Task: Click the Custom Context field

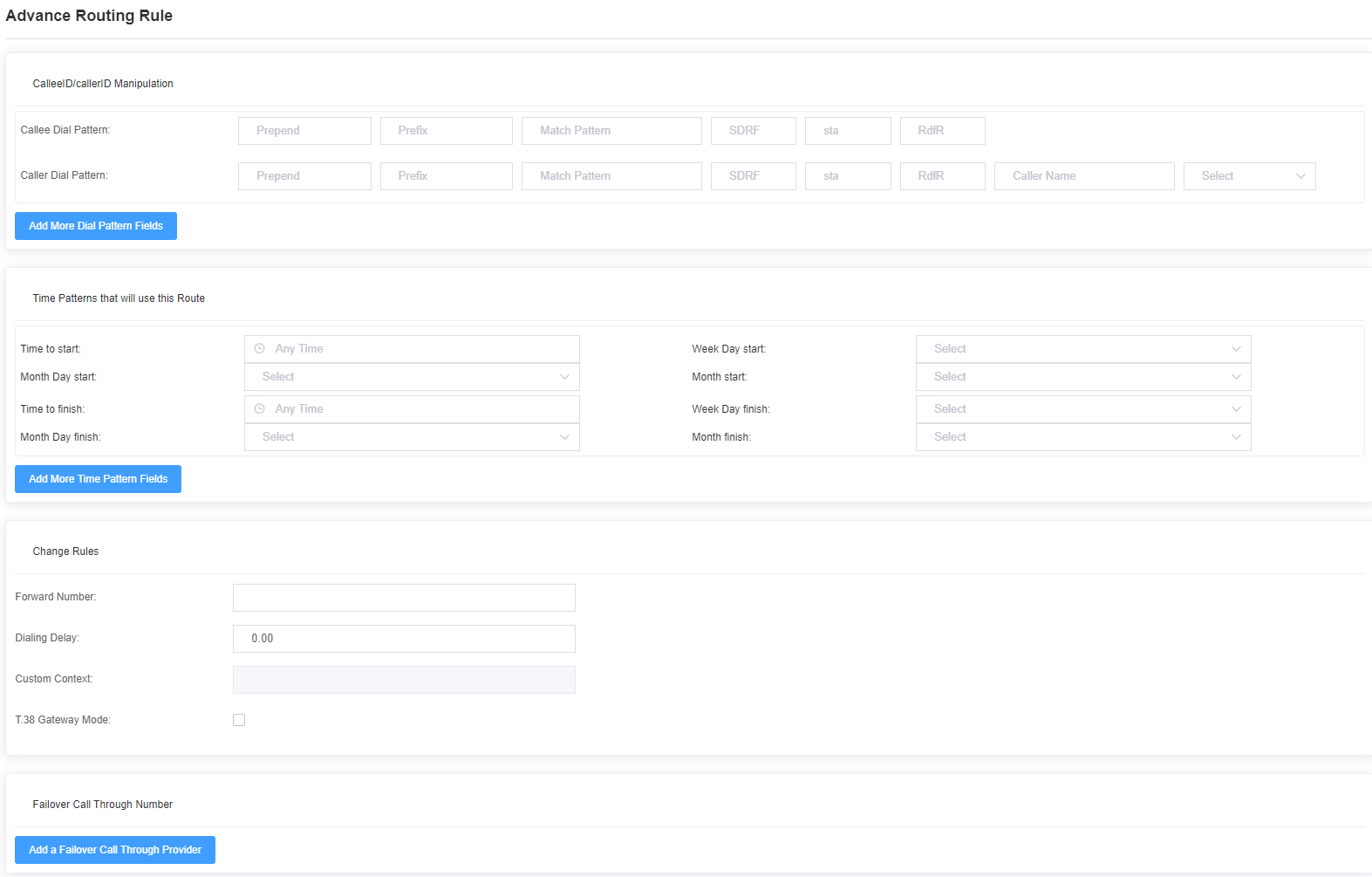Action: [404, 680]
